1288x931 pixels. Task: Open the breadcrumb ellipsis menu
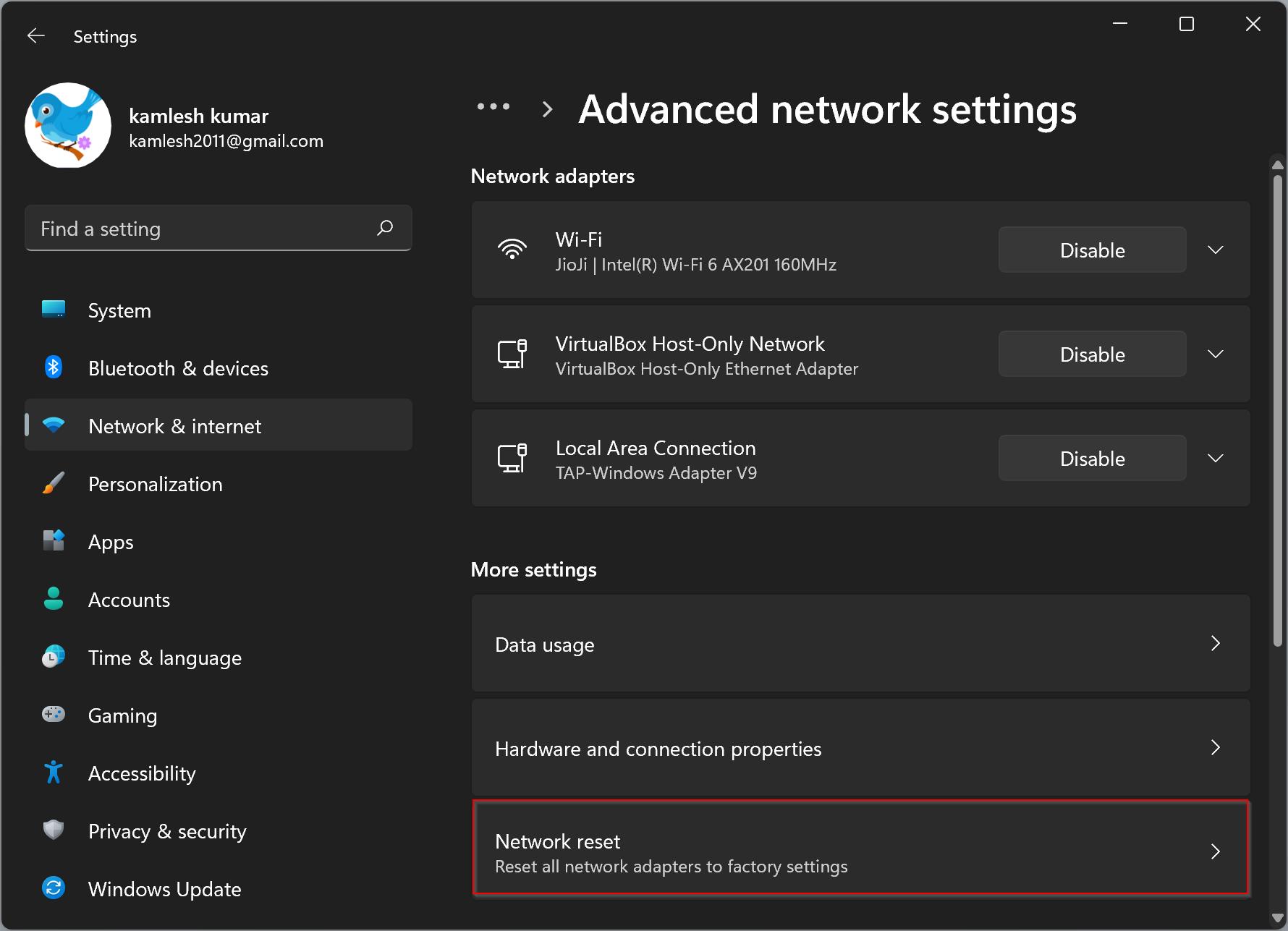(493, 107)
